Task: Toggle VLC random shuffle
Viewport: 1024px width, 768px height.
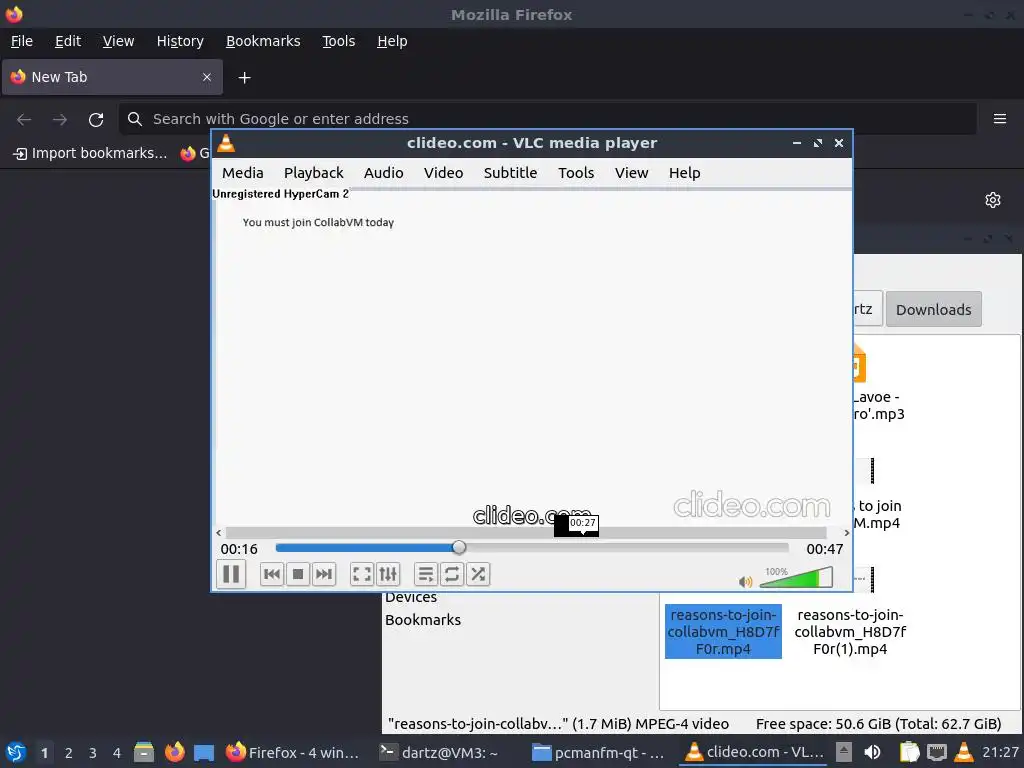Action: [478, 574]
